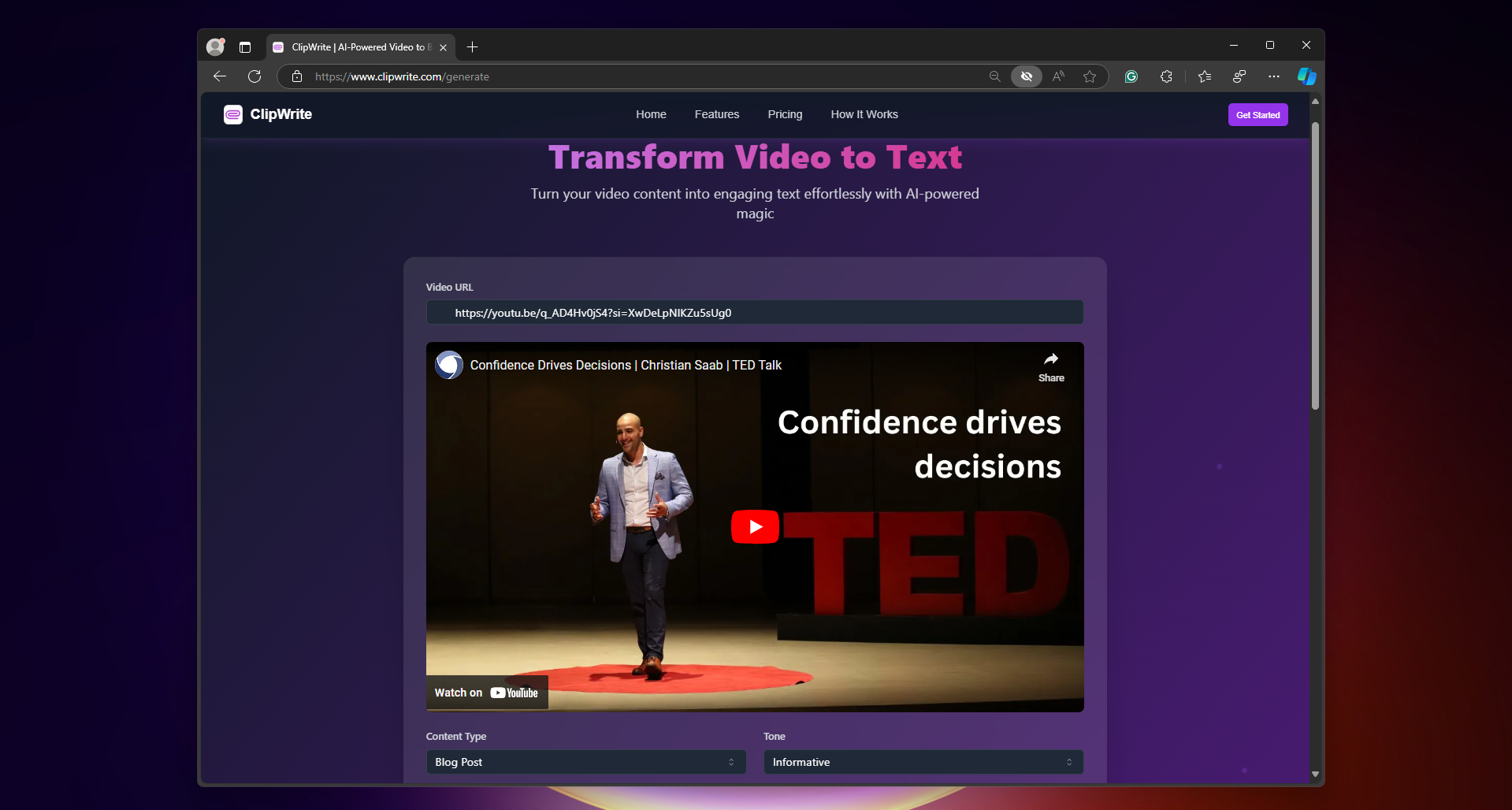
Task: Share the YouTube video
Action: click(1051, 368)
